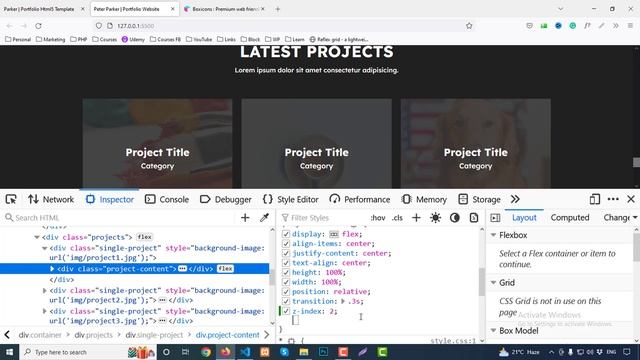The image size is (640, 360).
Task: Open the Style Editor tab
Action: click(290, 199)
